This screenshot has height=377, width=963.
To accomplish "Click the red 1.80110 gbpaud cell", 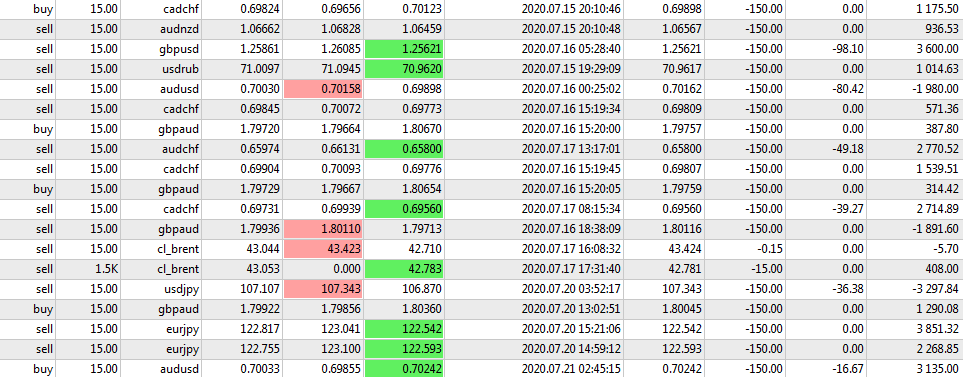I will [x=323, y=229].
